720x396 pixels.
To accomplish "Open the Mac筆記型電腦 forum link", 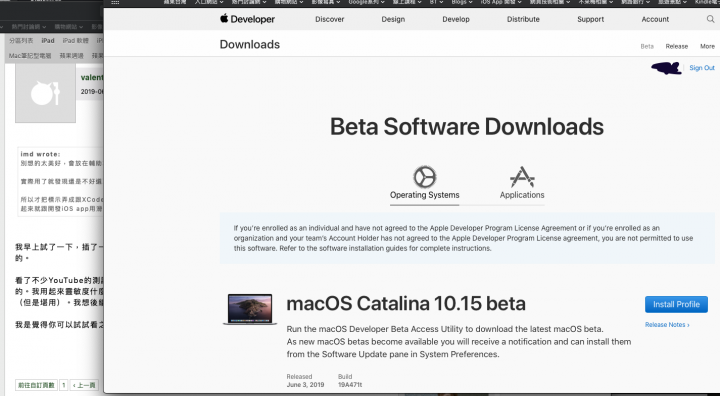I will 30,56.
